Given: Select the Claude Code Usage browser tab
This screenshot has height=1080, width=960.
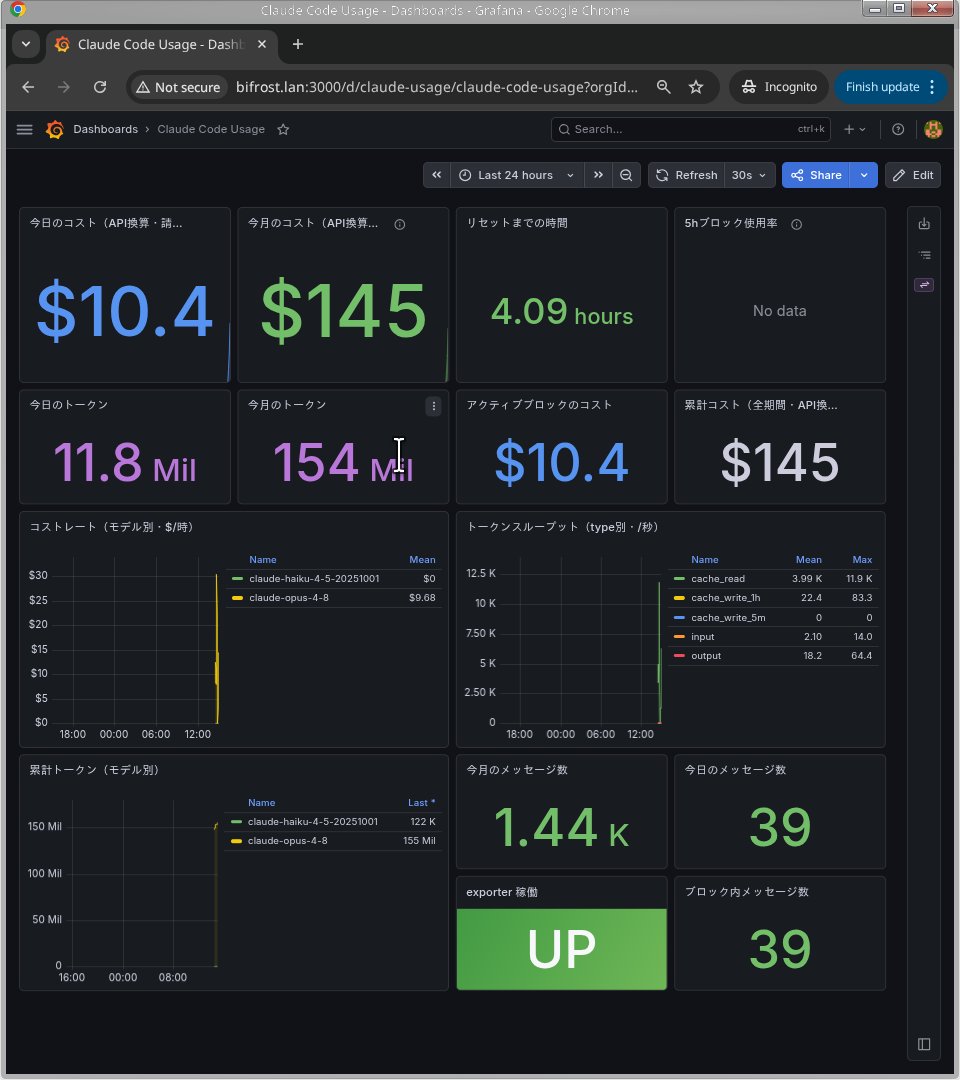Looking at the screenshot, I should click(161, 44).
